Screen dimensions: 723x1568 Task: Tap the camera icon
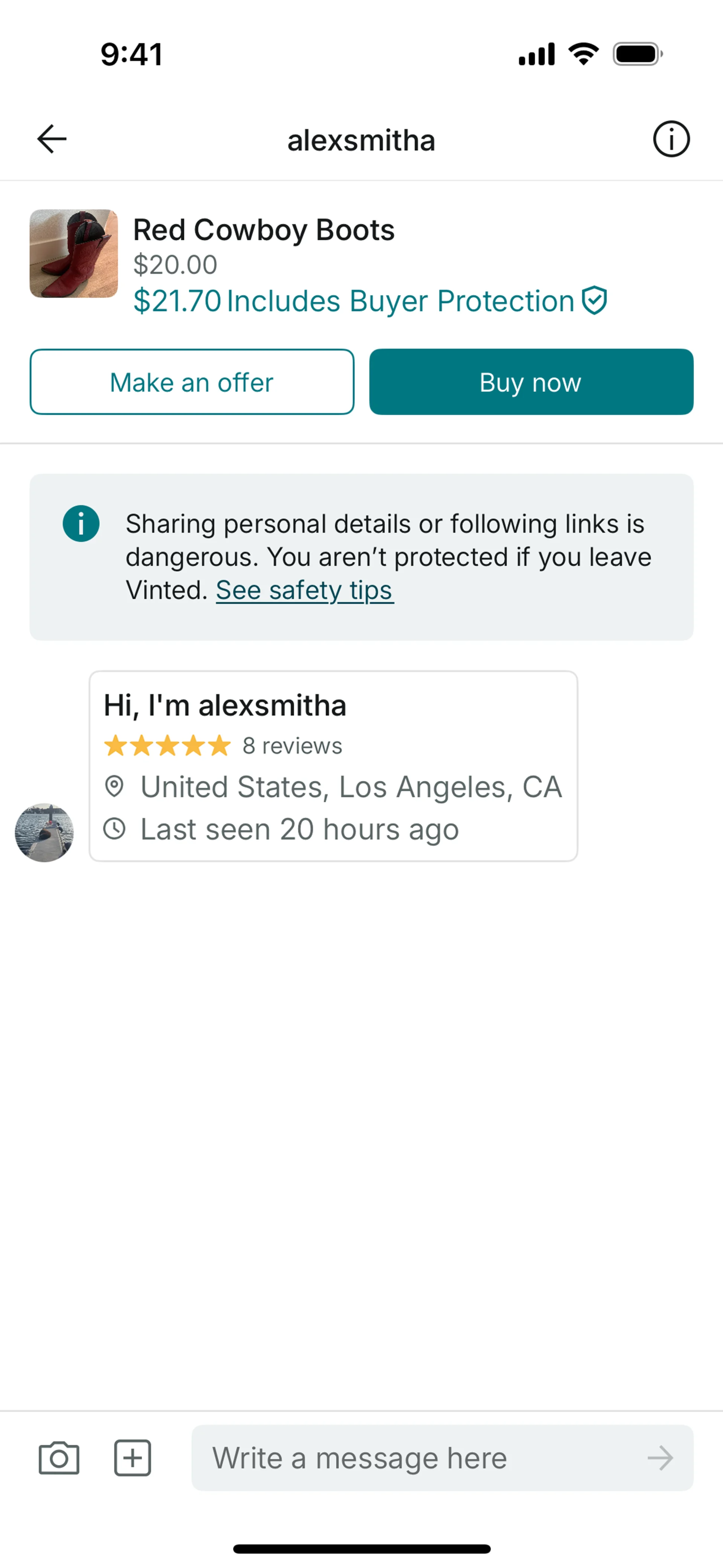click(59, 1458)
